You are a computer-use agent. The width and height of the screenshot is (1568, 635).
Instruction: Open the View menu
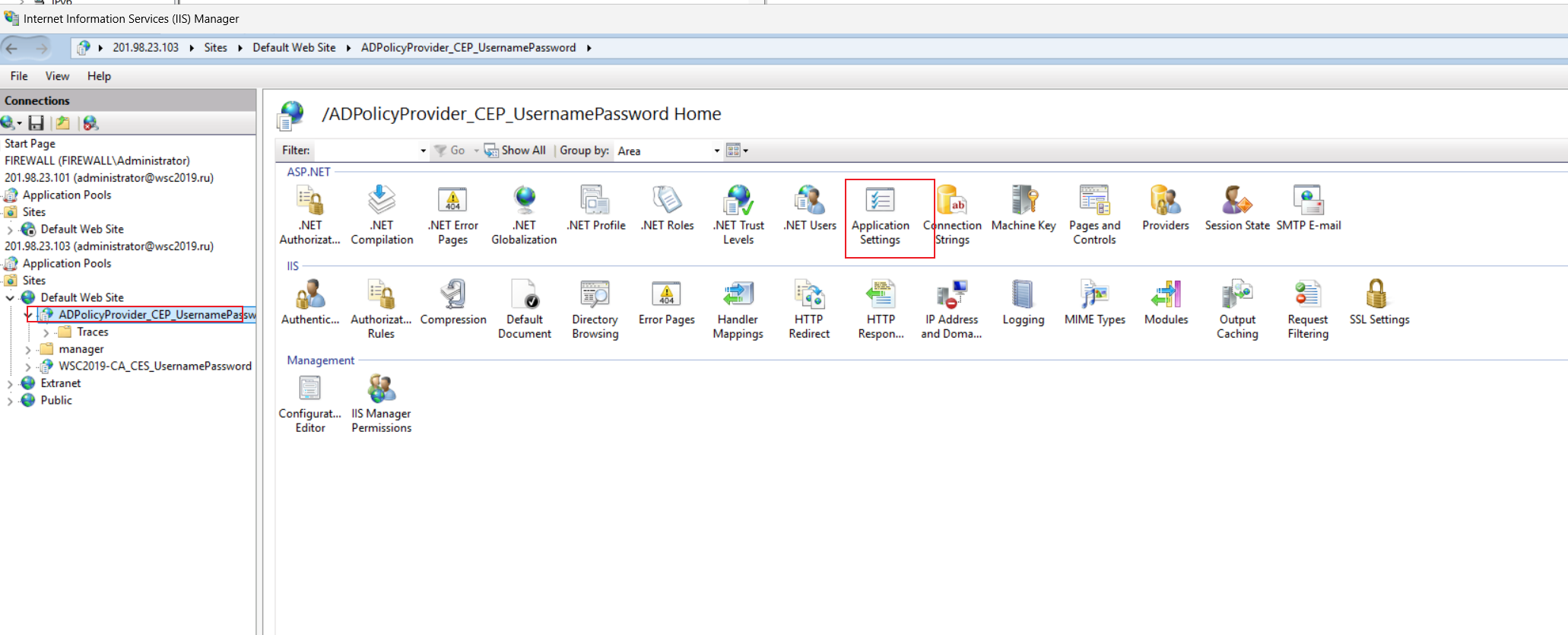coord(57,76)
